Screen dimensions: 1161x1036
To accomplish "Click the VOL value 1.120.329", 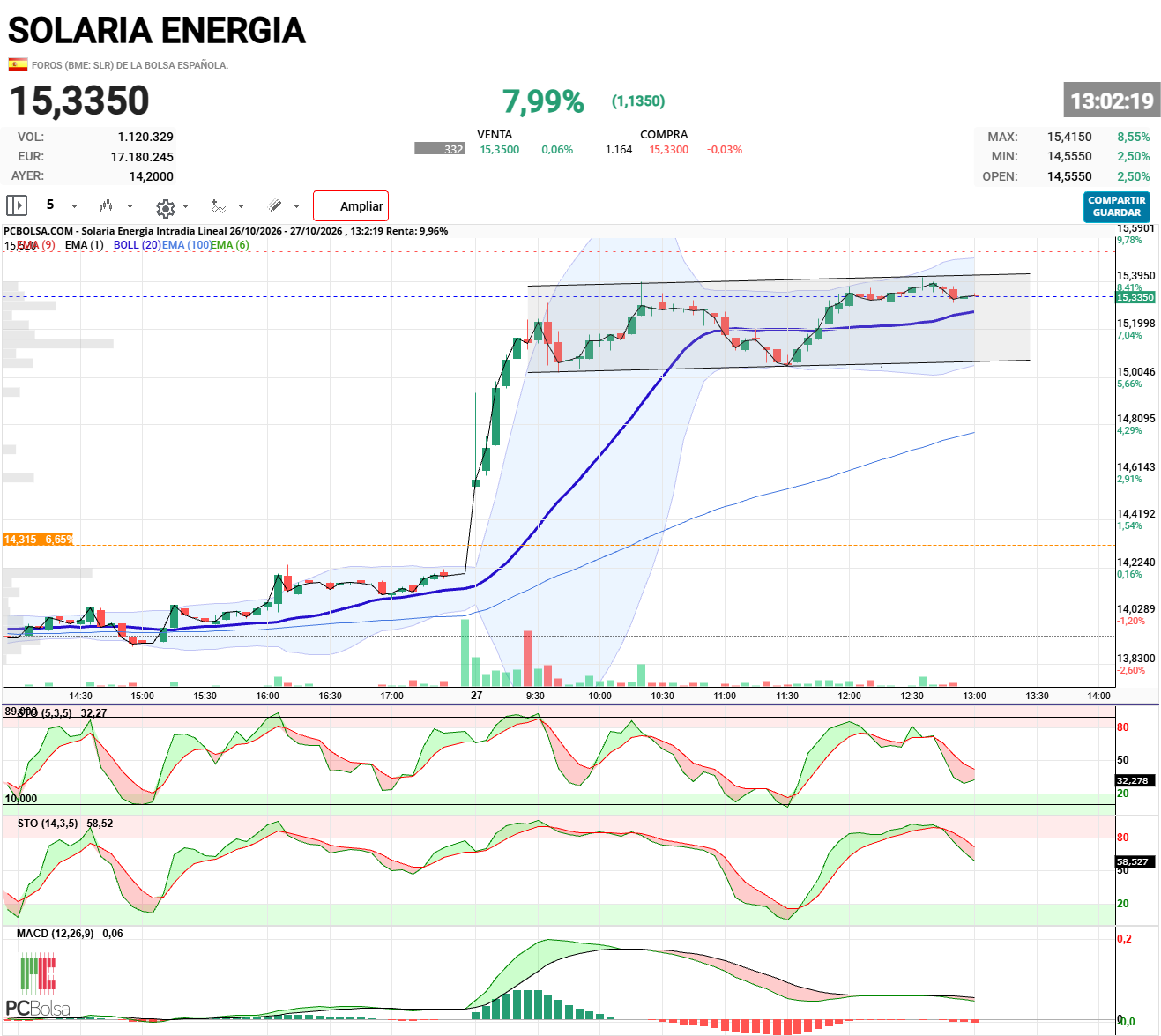I will click(145, 137).
